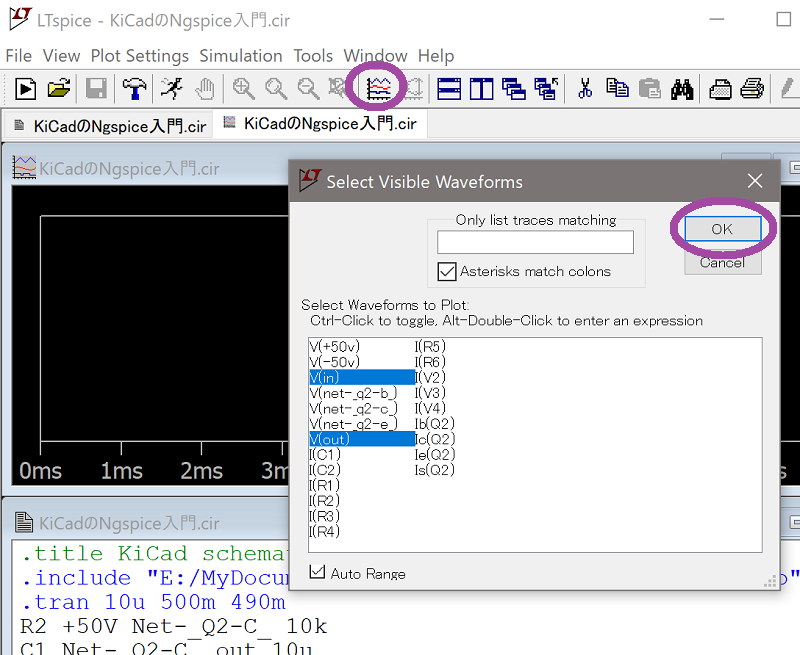Open the Tools menu
Image resolution: width=800 pixels, height=655 pixels.
pyautogui.click(x=313, y=56)
